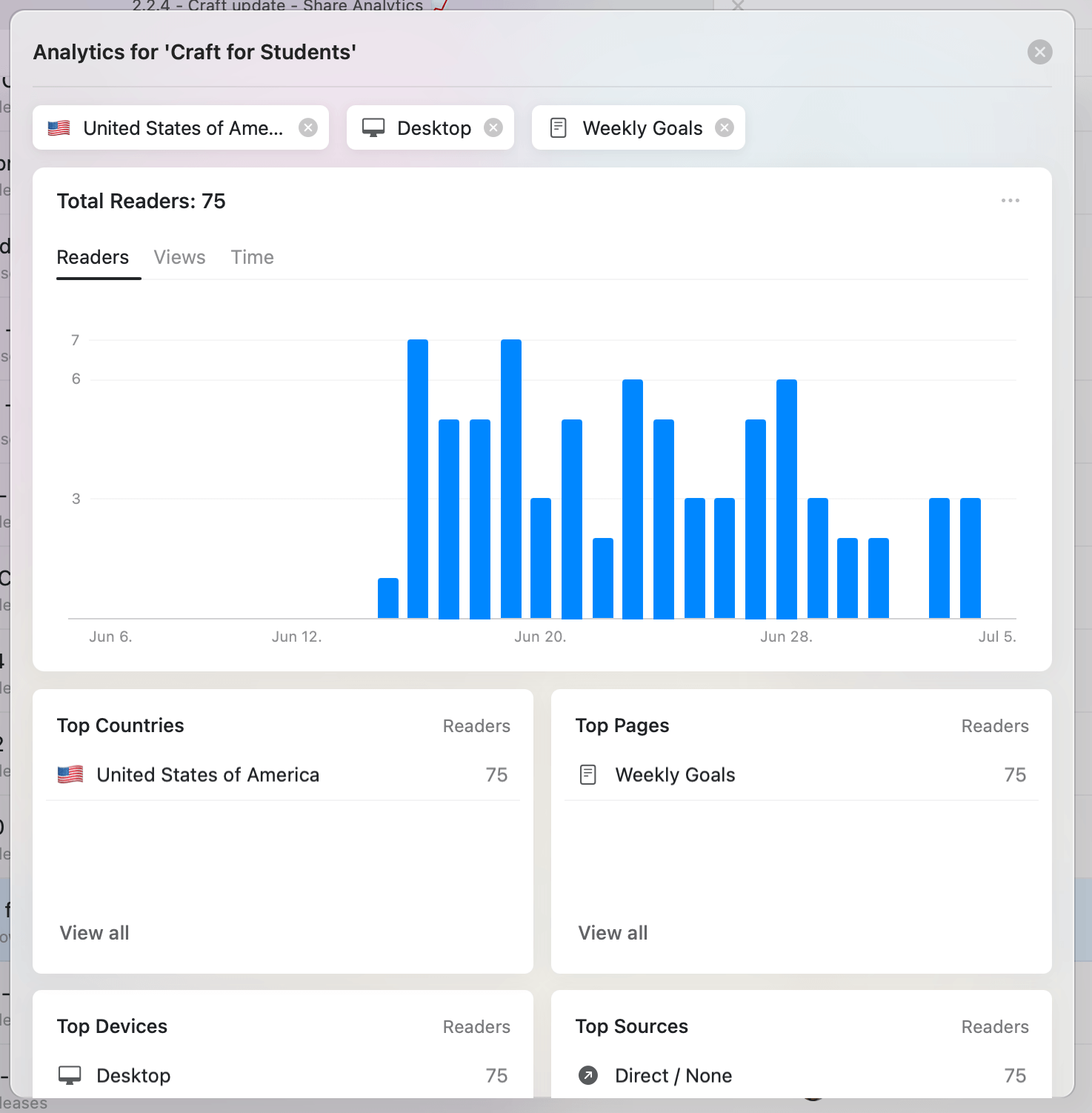The image size is (1092, 1113).
Task: Click the flag icon beside United States of America
Action: (x=70, y=774)
